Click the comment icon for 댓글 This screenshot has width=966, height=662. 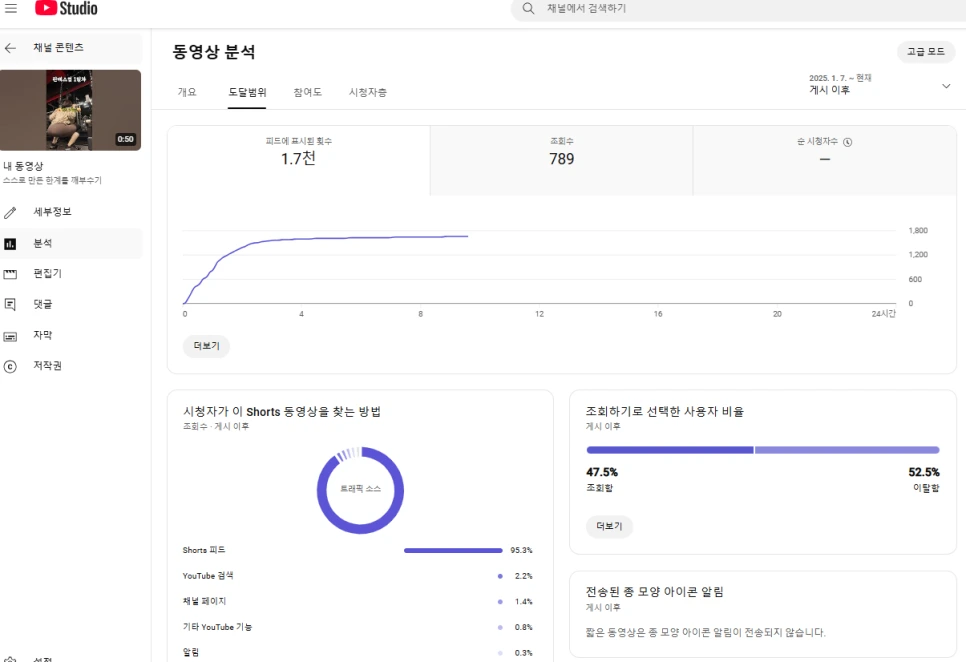click(10, 304)
